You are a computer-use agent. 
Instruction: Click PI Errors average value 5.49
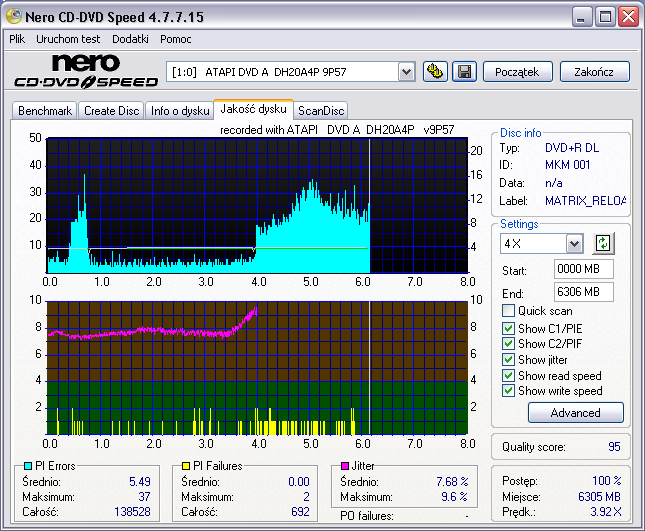140,482
